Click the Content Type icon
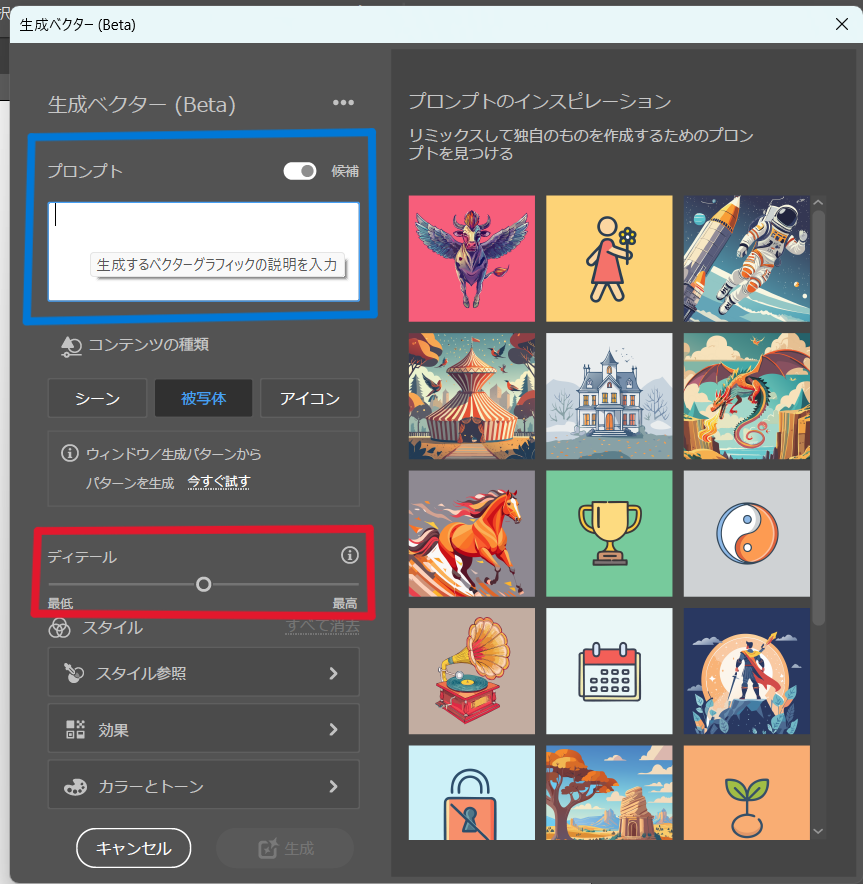The height and width of the screenshot is (884, 863). (70, 345)
